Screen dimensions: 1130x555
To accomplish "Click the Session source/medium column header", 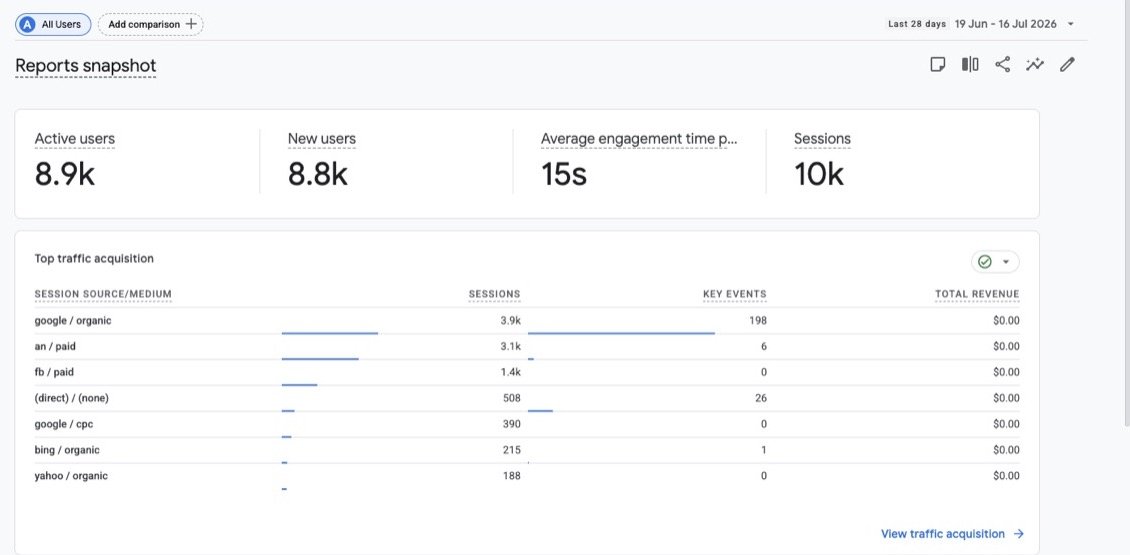I will pyautogui.click(x=103, y=294).
